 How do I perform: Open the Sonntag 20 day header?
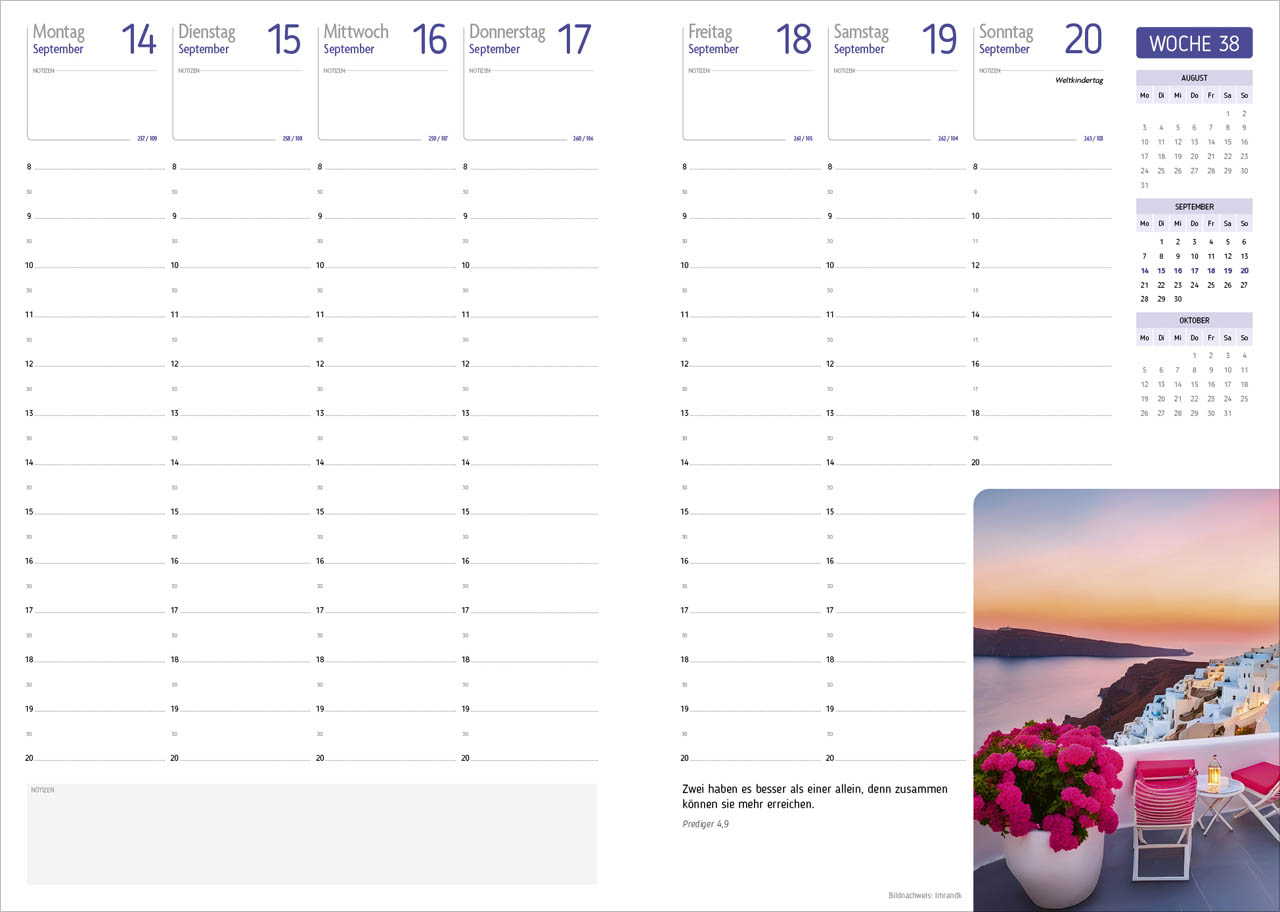pos(1040,40)
